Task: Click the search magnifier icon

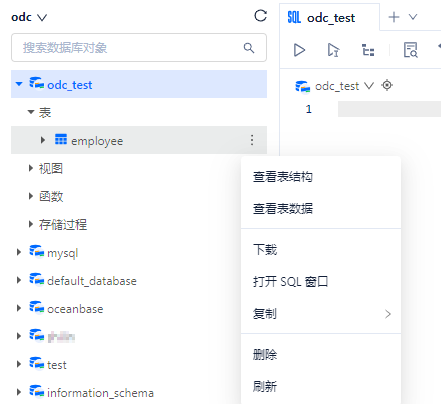Action: tap(249, 48)
